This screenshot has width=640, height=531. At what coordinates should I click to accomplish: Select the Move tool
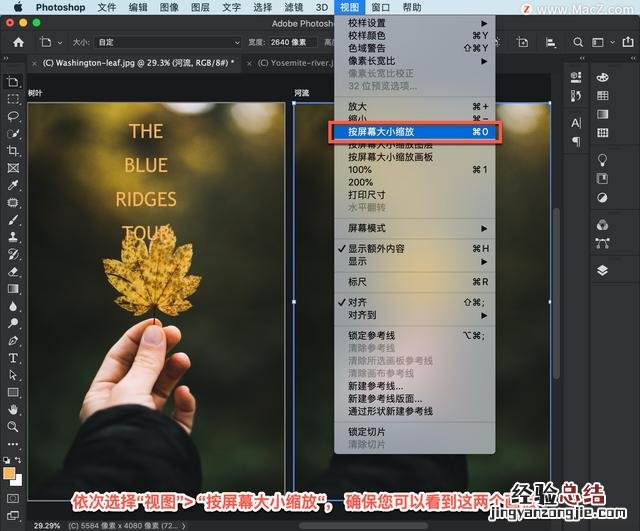point(13,82)
